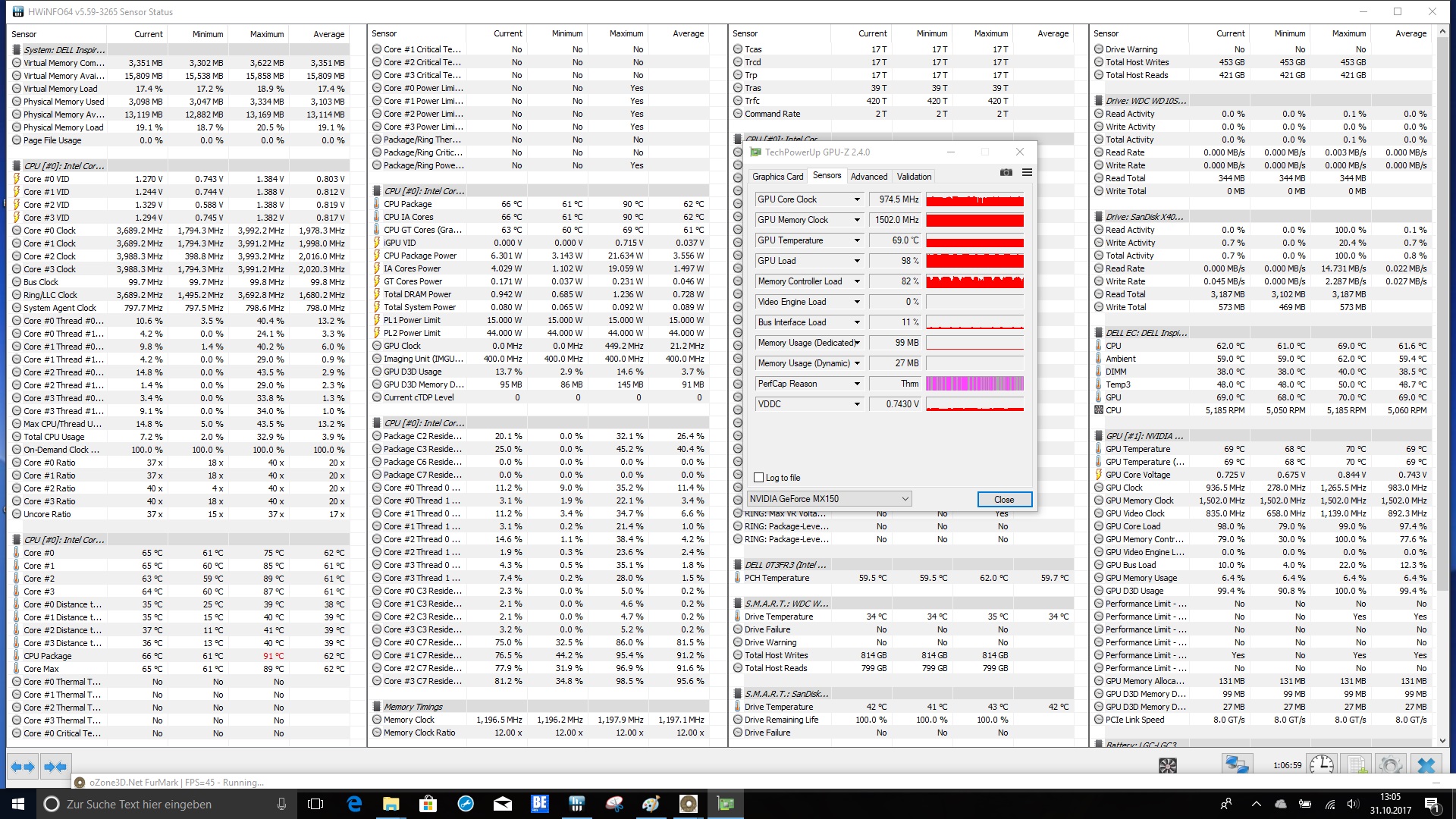1456x819 pixels.
Task: Click the Wi-Fi network tray icon
Action: click(x=1330, y=804)
